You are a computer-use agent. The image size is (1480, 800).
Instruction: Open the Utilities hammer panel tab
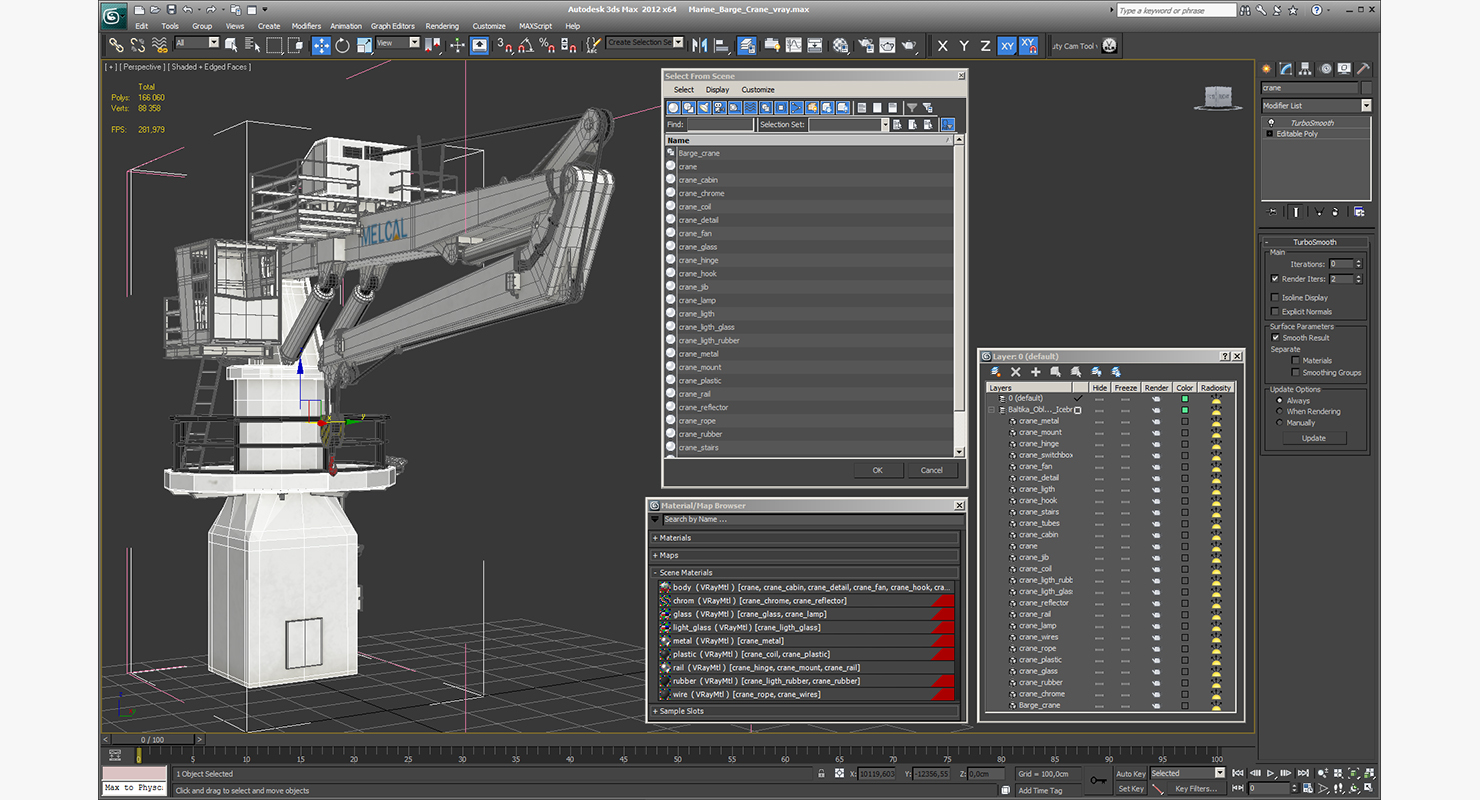[1362, 69]
